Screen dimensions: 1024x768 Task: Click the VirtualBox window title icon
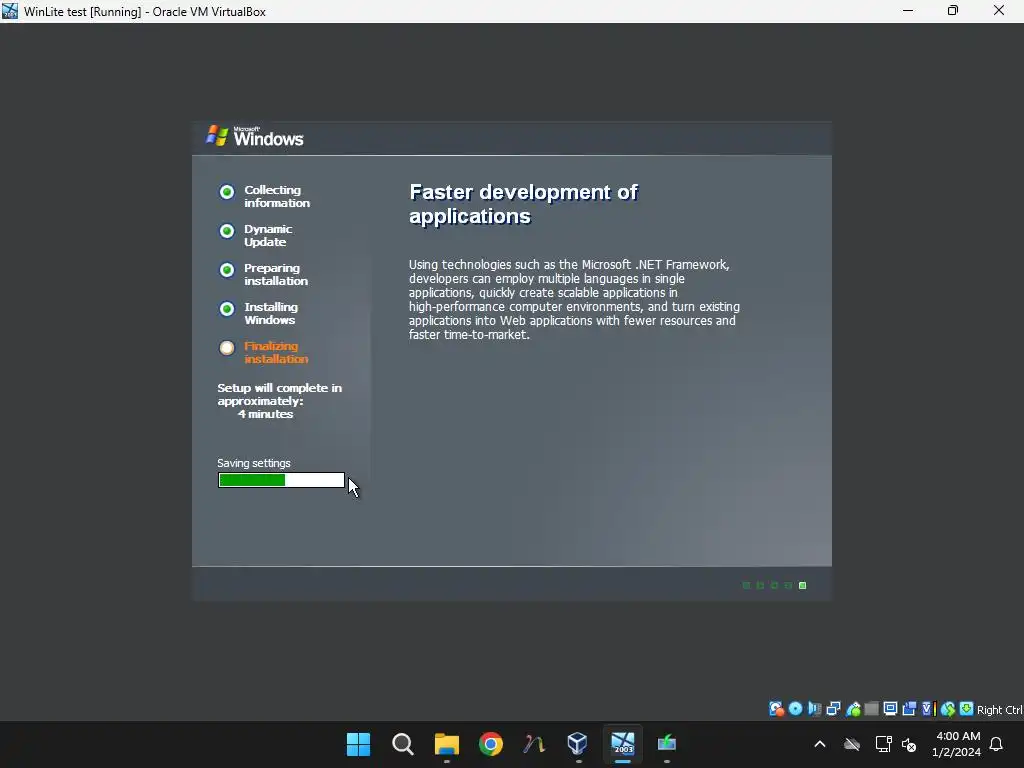10,11
